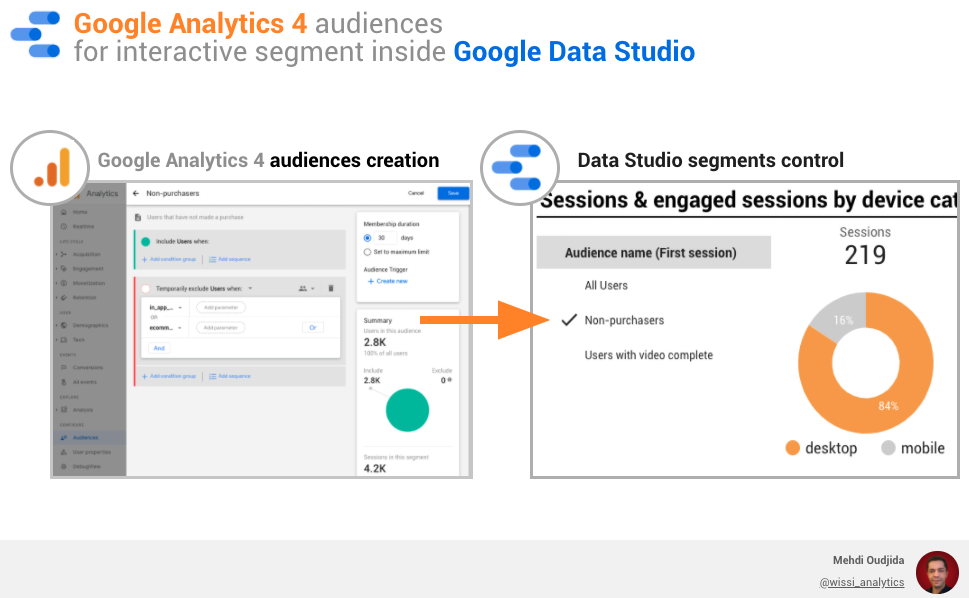Open the ecomm condition dropdown
969x598 pixels.
pyautogui.click(x=180, y=328)
